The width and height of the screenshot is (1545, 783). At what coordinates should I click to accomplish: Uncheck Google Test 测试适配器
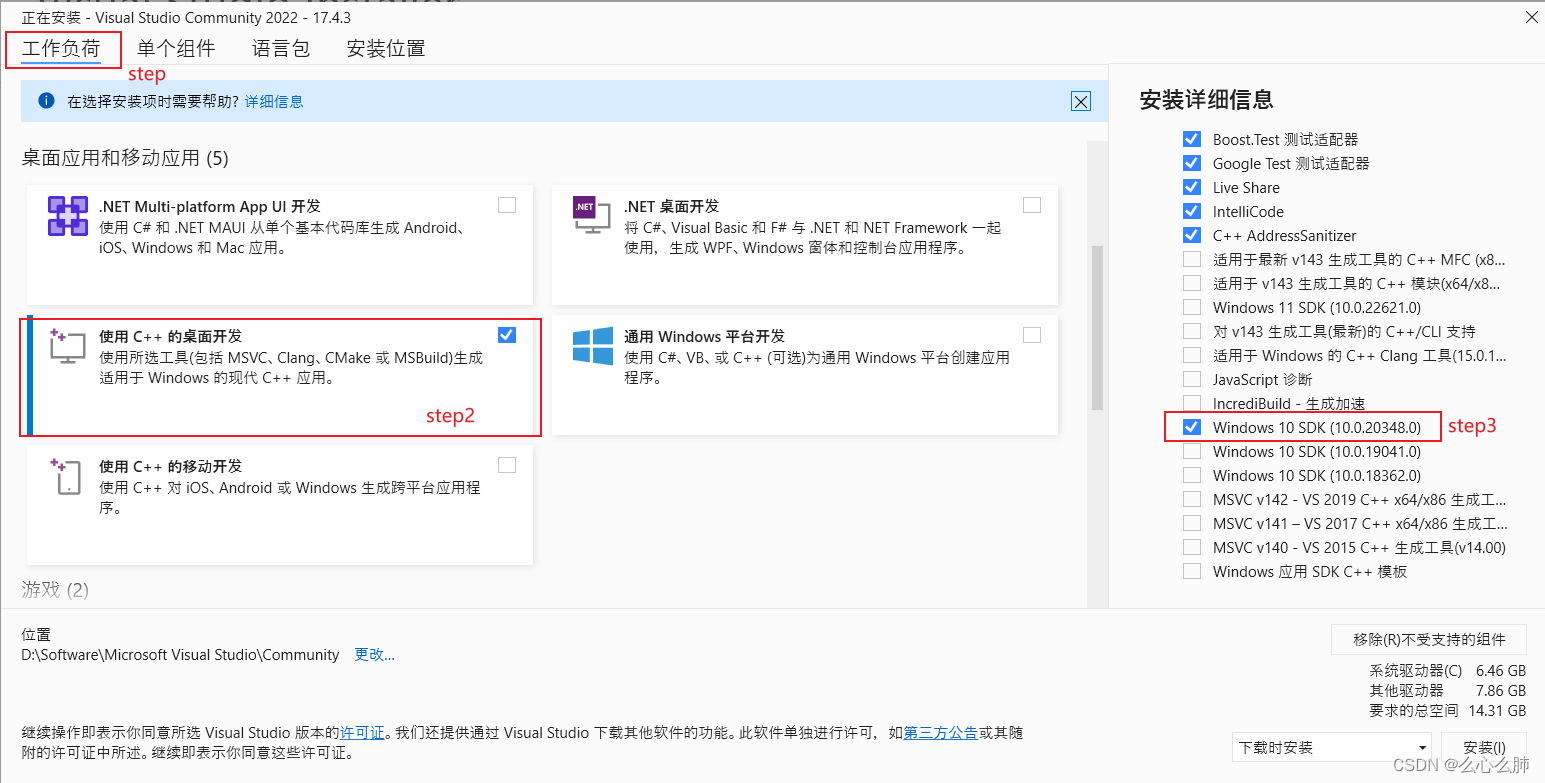coord(1191,163)
